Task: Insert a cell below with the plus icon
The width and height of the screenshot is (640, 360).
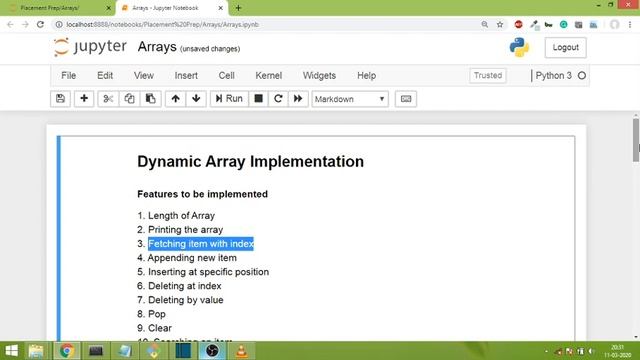Action: tap(84, 99)
